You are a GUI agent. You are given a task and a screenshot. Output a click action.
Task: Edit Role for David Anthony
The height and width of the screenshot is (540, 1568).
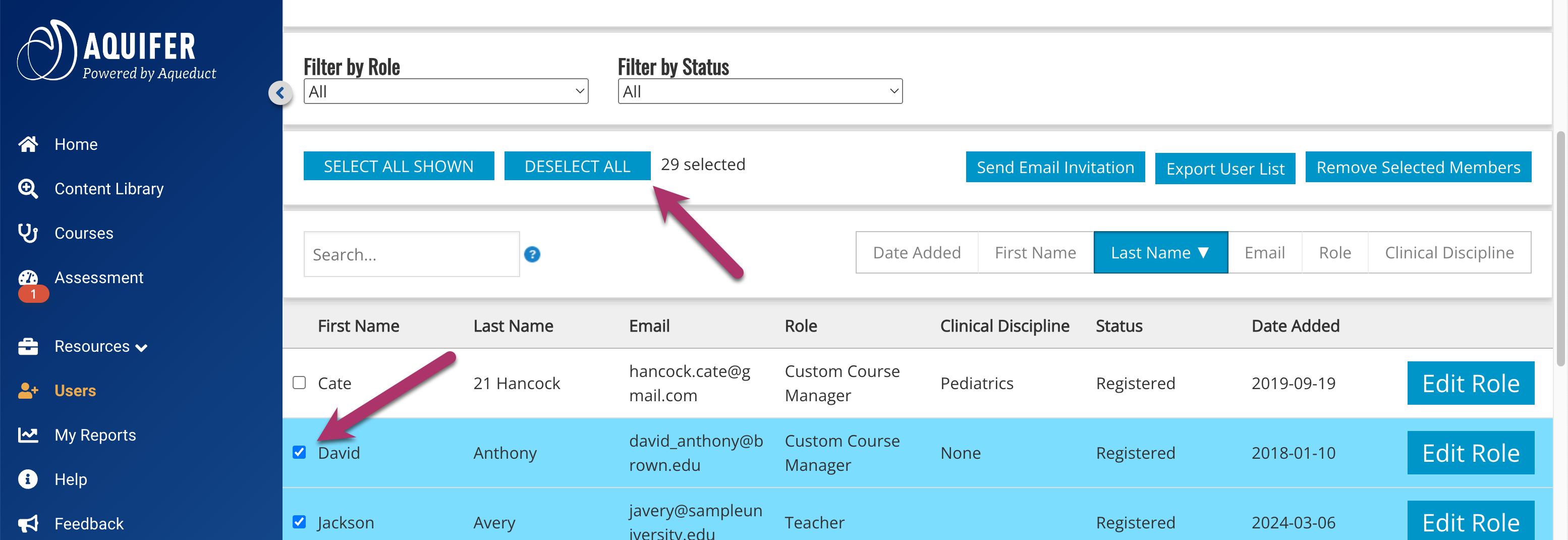pos(1471,453)
